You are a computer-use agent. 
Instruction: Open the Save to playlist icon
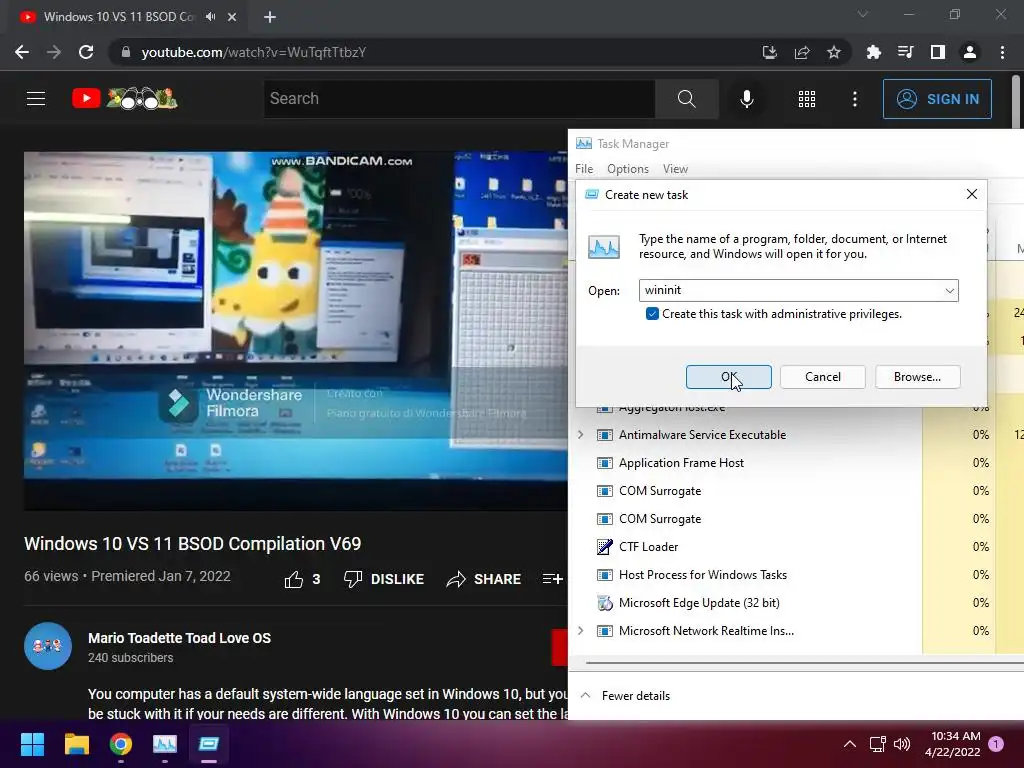click(x=552, y=579)
